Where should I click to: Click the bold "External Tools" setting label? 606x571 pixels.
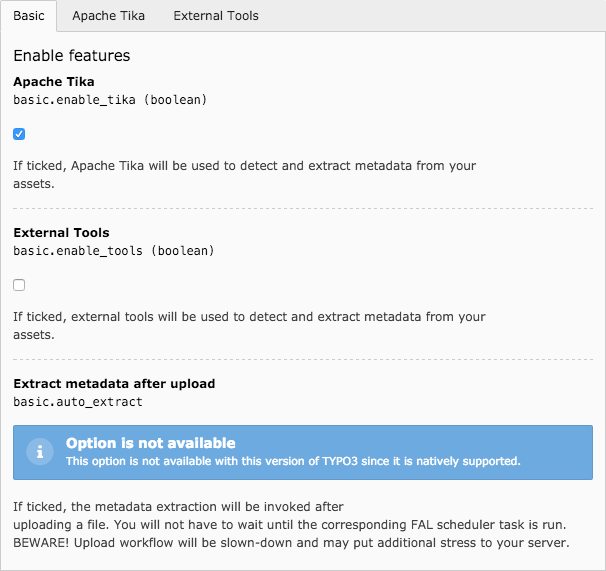(x=61, y=233)
